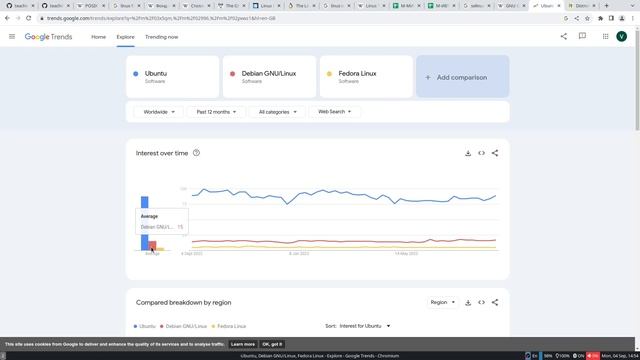This screenshot has height=360, width=640.
Task: Reload the page with the refresh icon
Action: pyautogui.click(x=29, y=18)
